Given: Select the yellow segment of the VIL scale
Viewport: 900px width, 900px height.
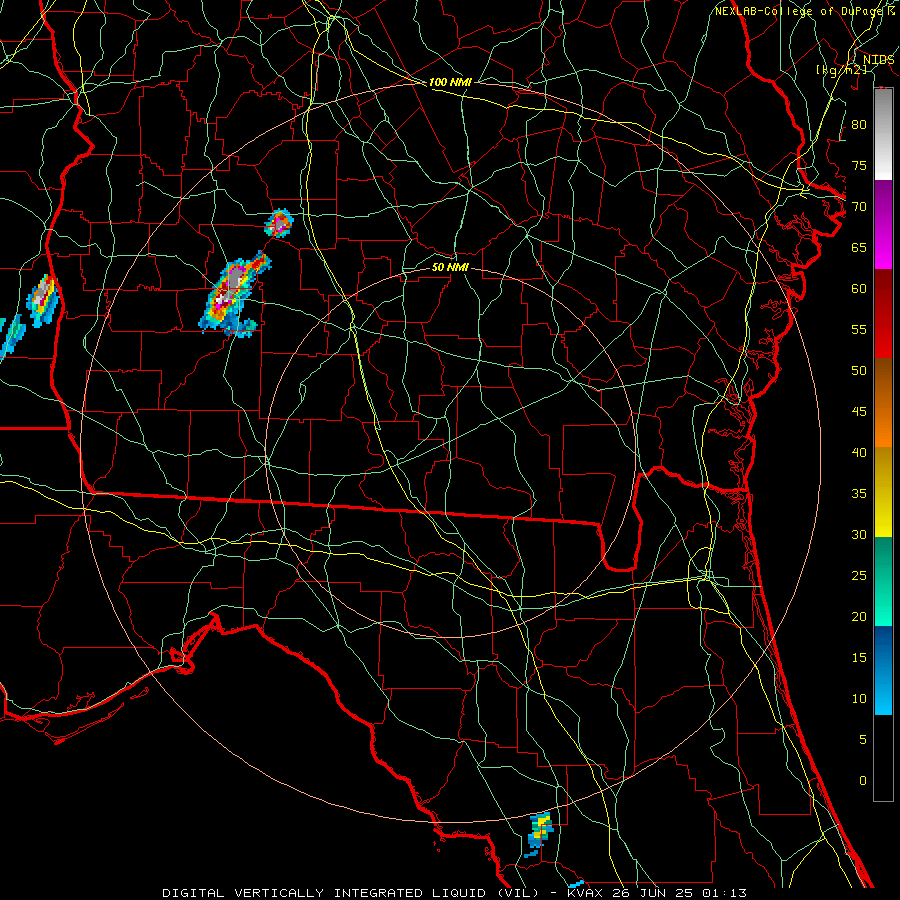Looking at the screenshot, I should 883,492.
